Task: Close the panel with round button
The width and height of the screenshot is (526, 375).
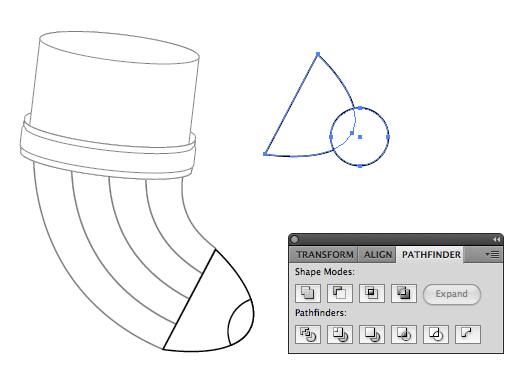Action: (x=295, y=239)
